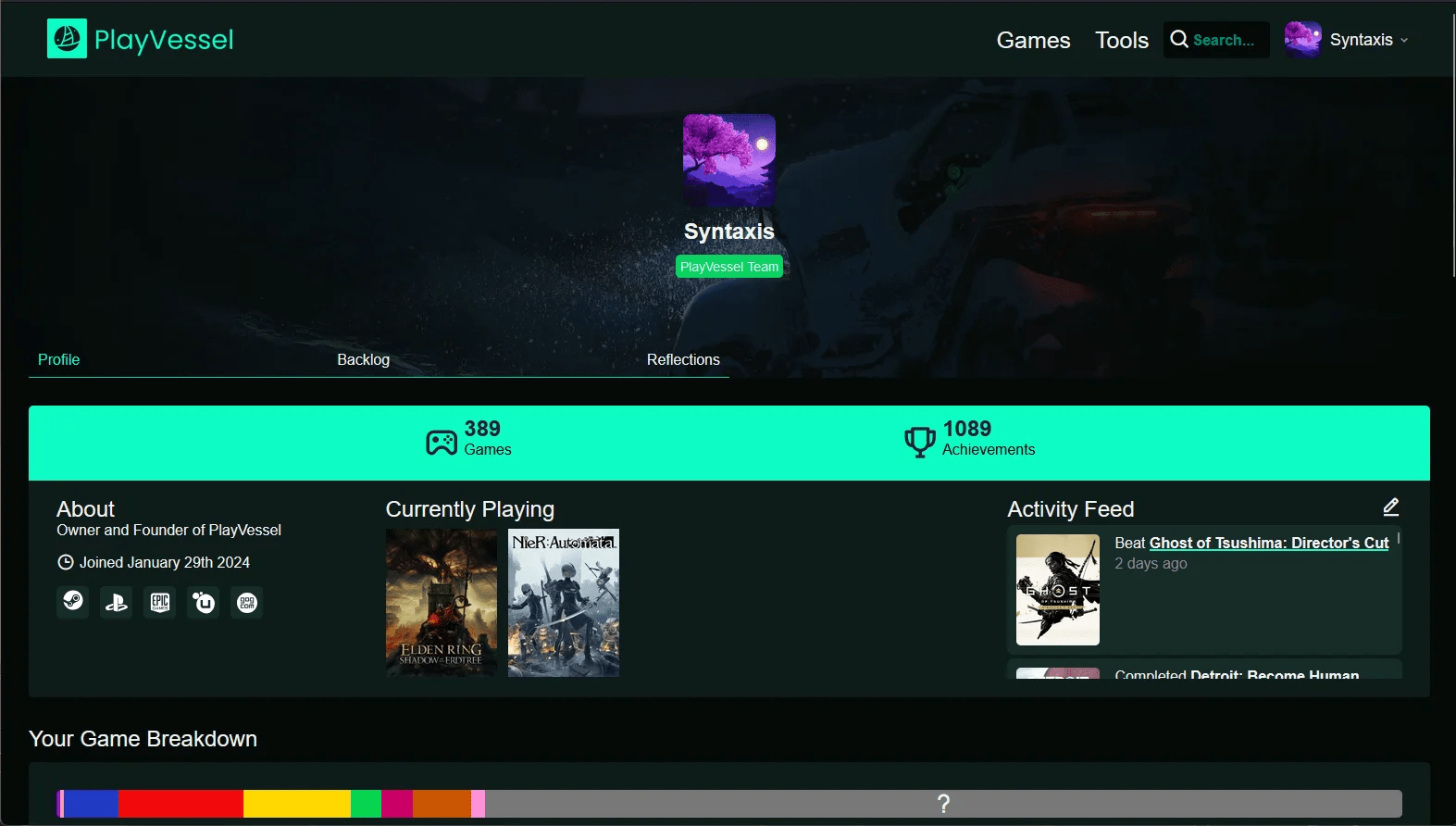Open the linked GOG account icon

tap(247, 603)
